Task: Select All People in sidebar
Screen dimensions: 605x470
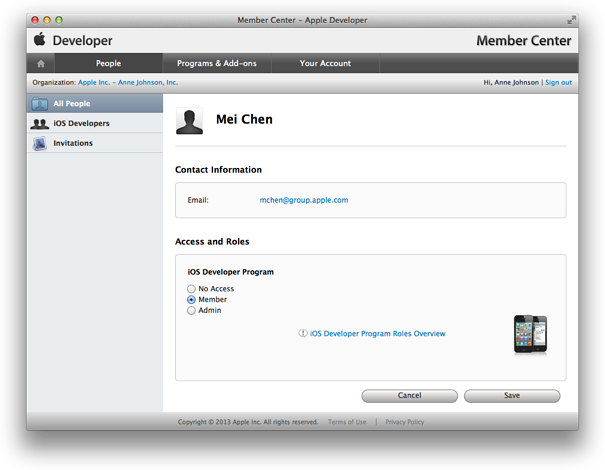Action: click(95, 103)
